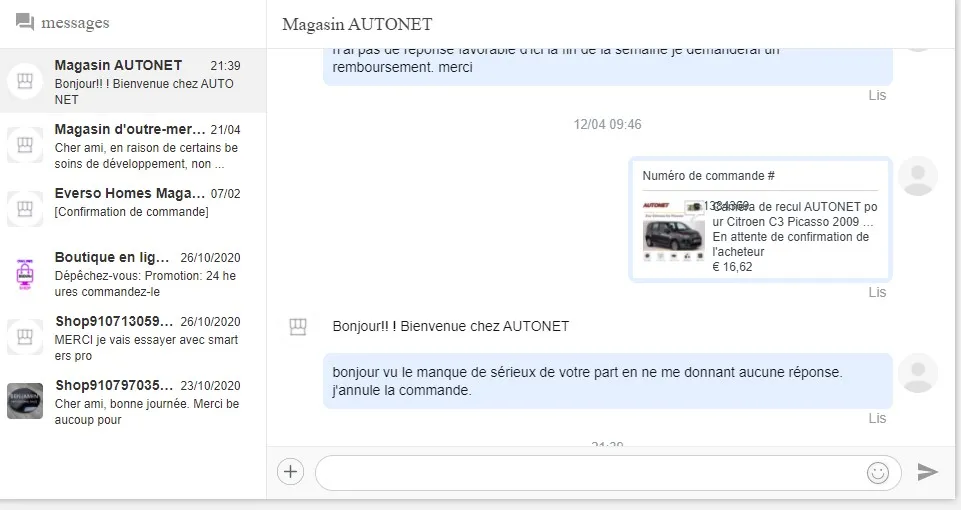Open Shop910713059 conversation dated 26/10/2020

133,337
